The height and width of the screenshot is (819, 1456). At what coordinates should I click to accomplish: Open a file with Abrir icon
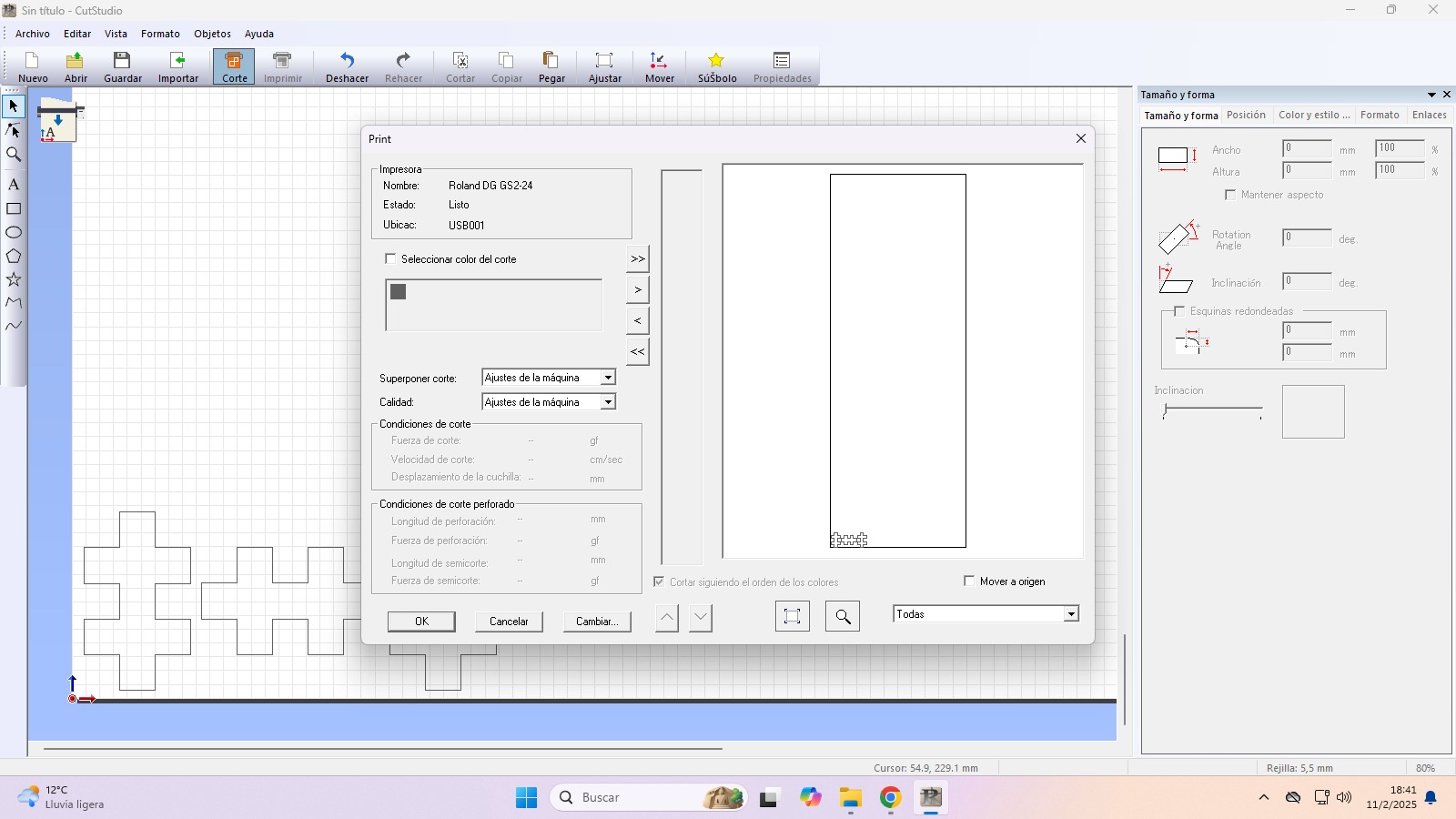(76, 66)
